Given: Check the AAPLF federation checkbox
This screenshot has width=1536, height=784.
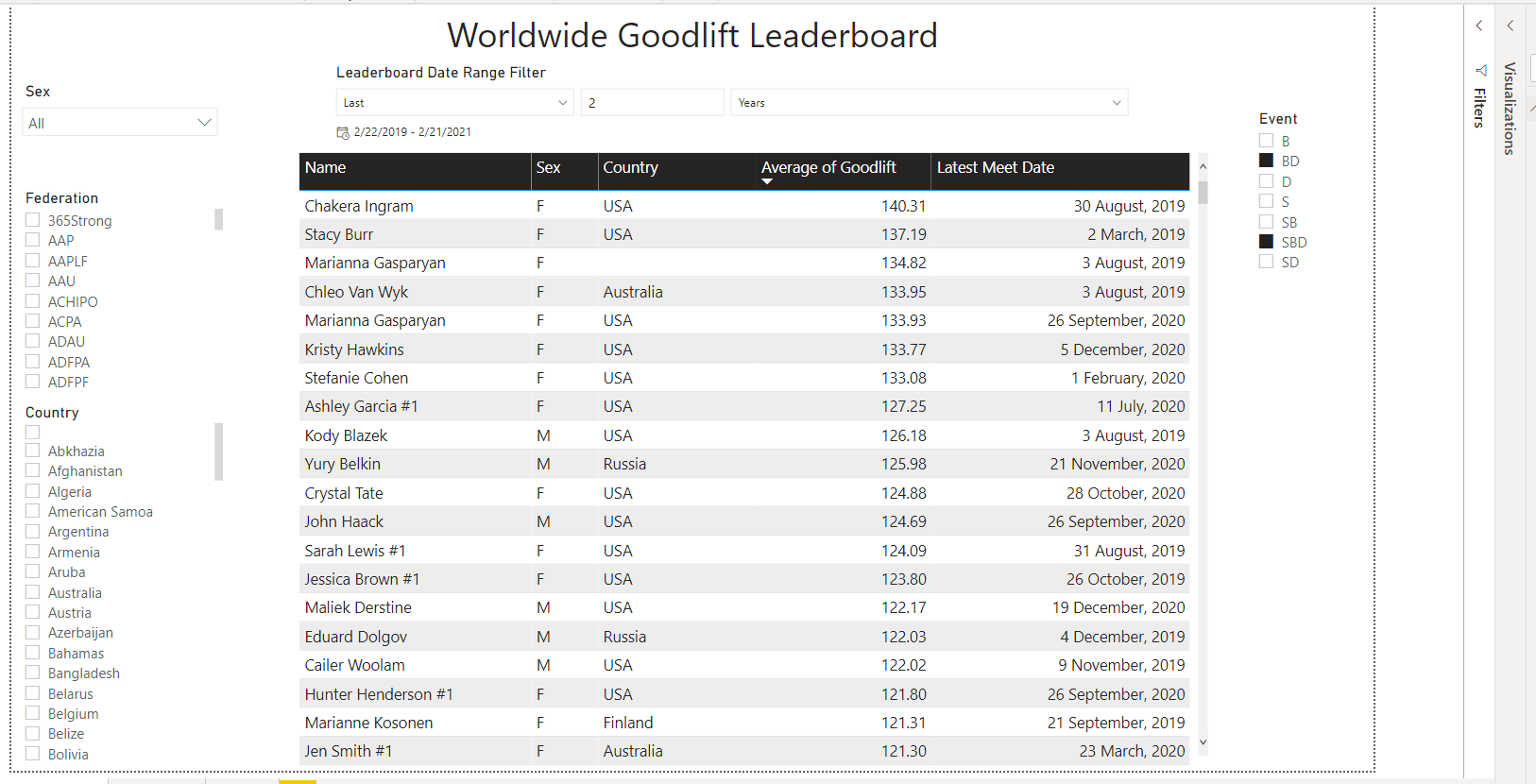Looking at the screenshot, I should click(32, 261).
